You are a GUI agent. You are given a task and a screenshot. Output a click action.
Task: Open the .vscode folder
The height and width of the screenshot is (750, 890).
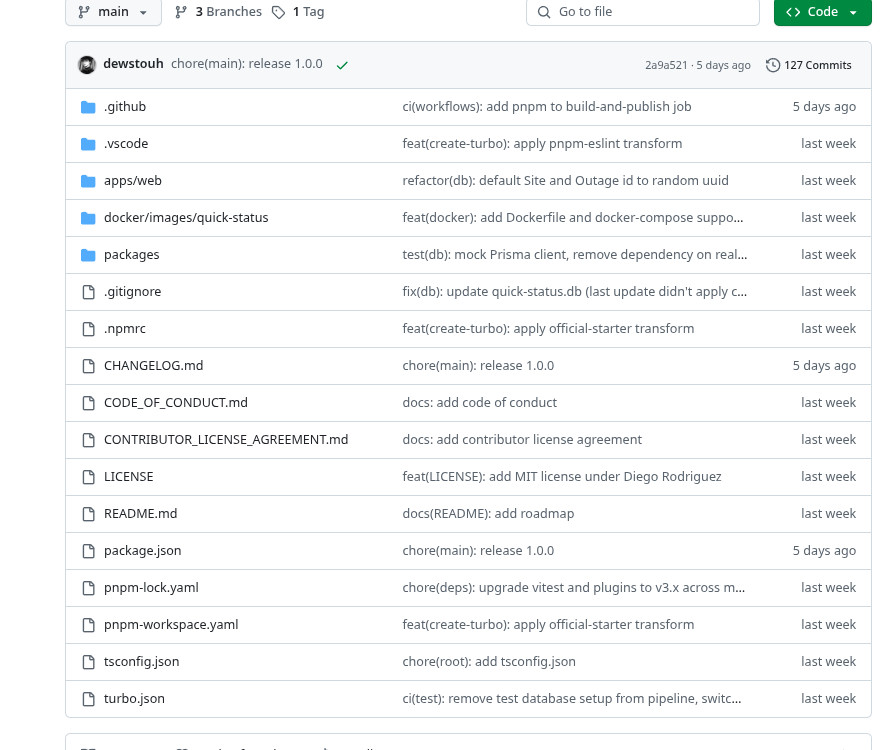(126, 144)
